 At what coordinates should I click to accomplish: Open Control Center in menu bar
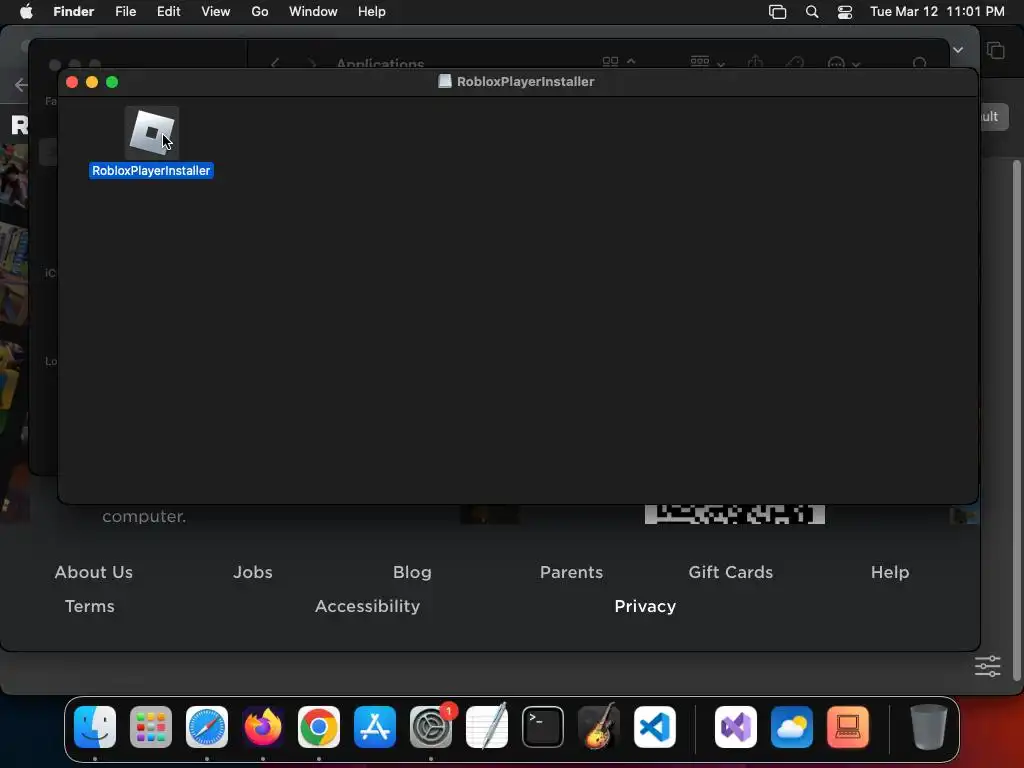click(845, 12)
